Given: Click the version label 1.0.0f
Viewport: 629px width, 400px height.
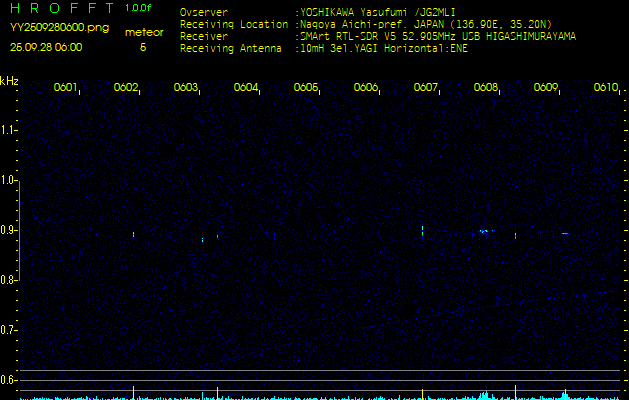Looking at the screenshot, I should [x=138, y=8].
